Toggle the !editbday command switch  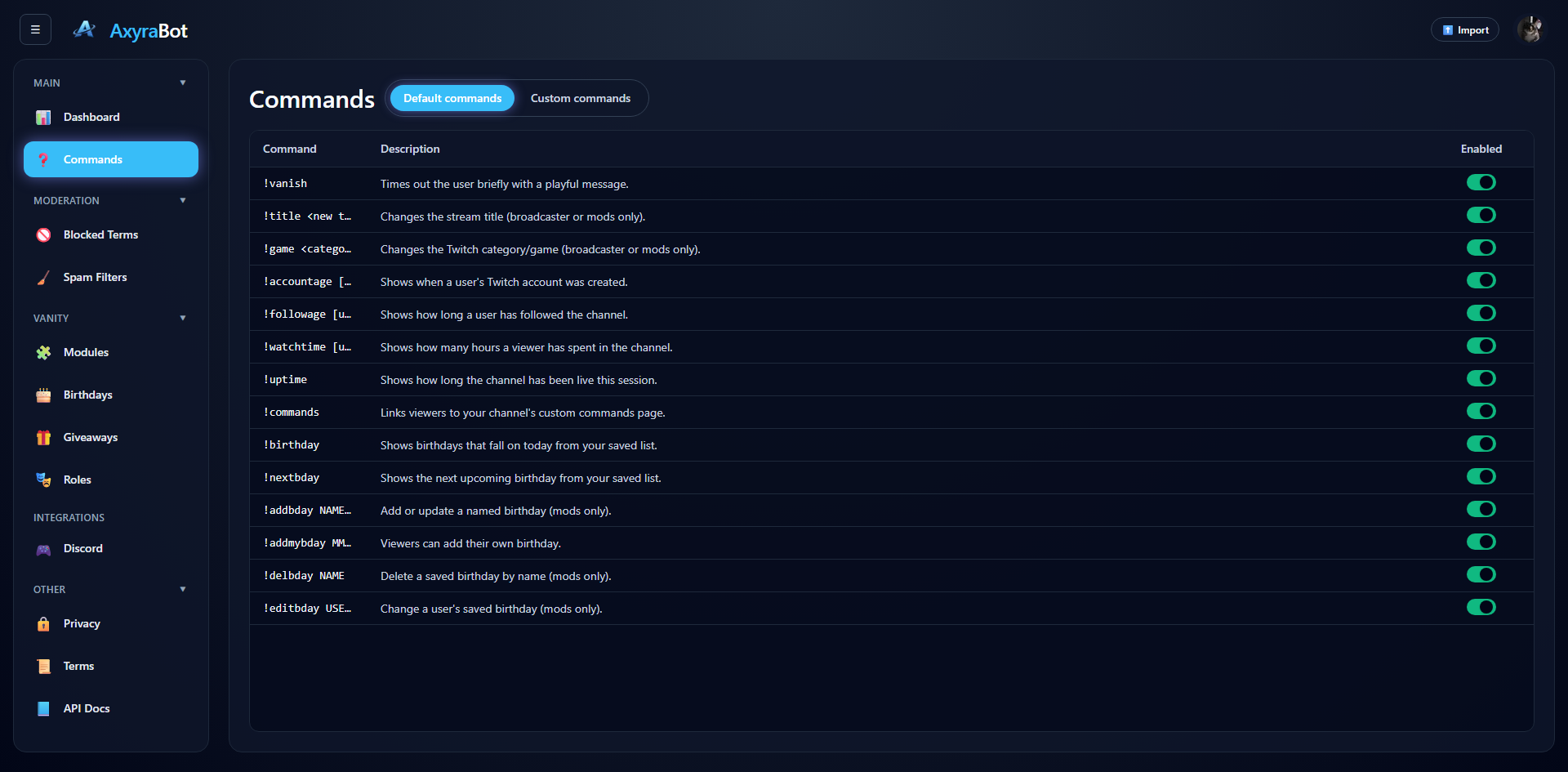(1481, 607)
